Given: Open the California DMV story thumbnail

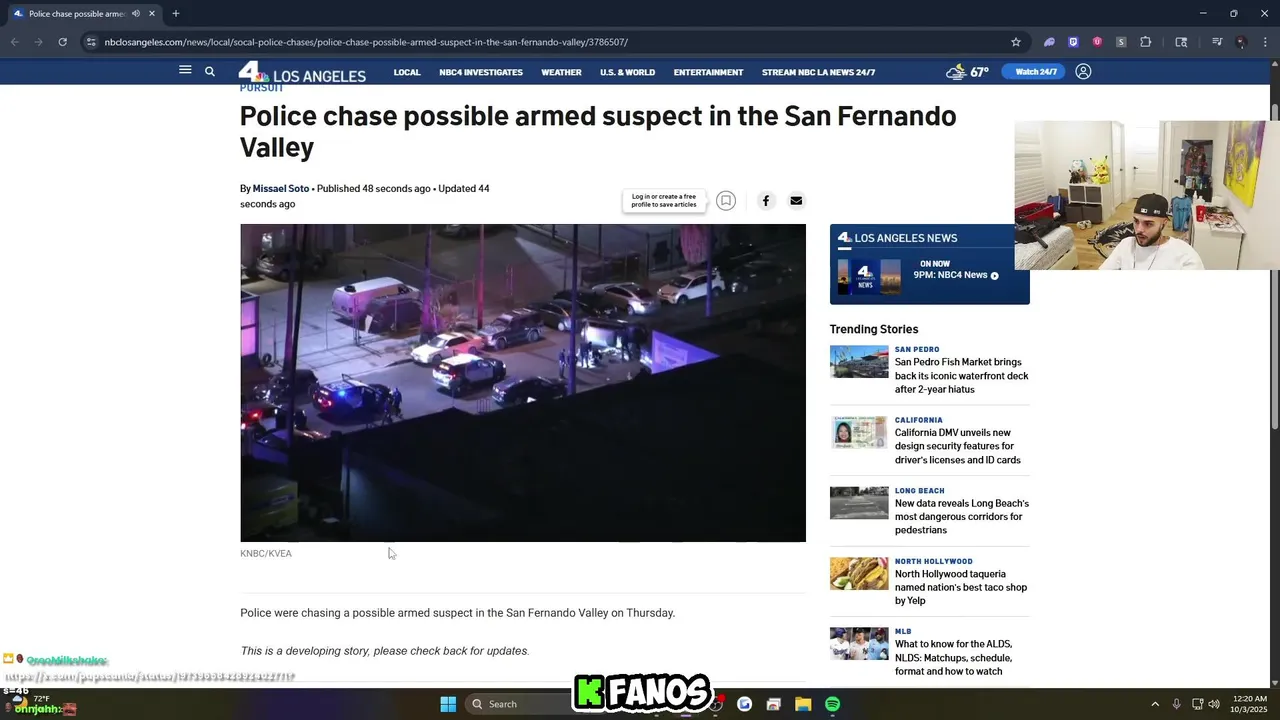Looking at the screenshot, I should pos(859,432).
